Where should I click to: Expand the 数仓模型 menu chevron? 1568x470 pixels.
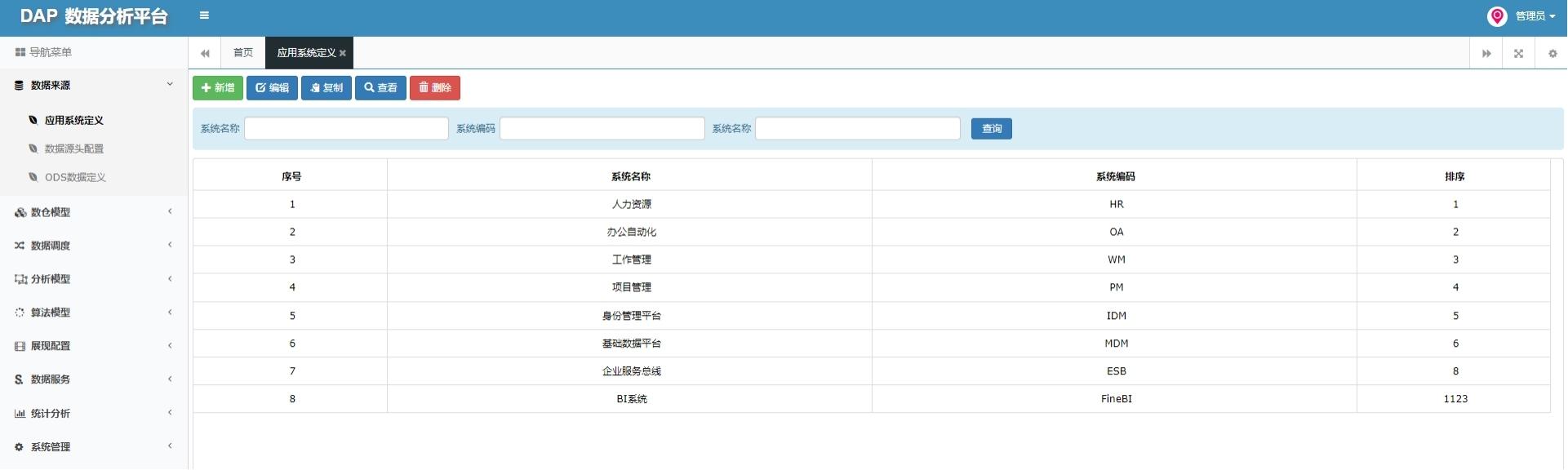point(170,212)
